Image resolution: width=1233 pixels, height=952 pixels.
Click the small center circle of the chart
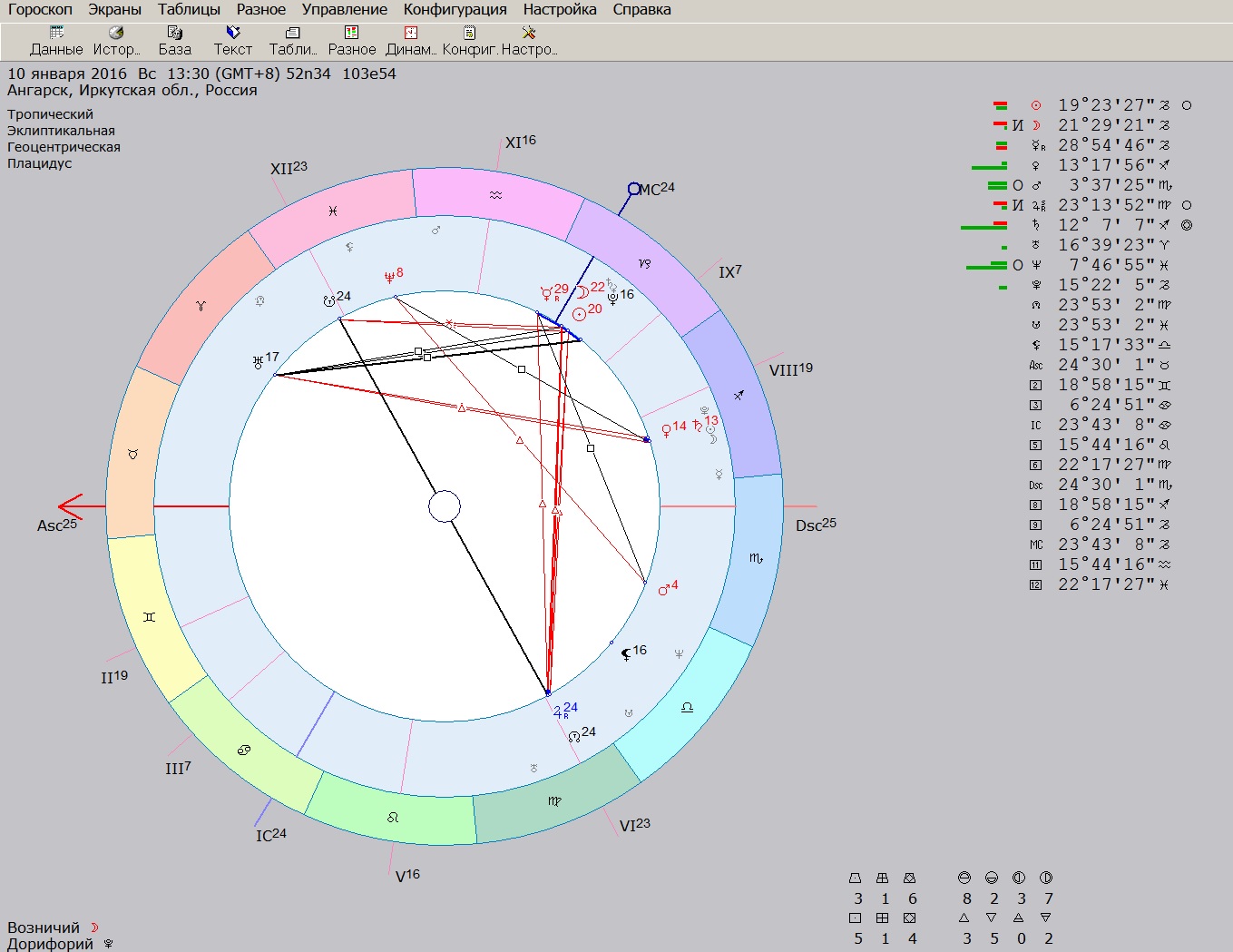coord(445,506)
